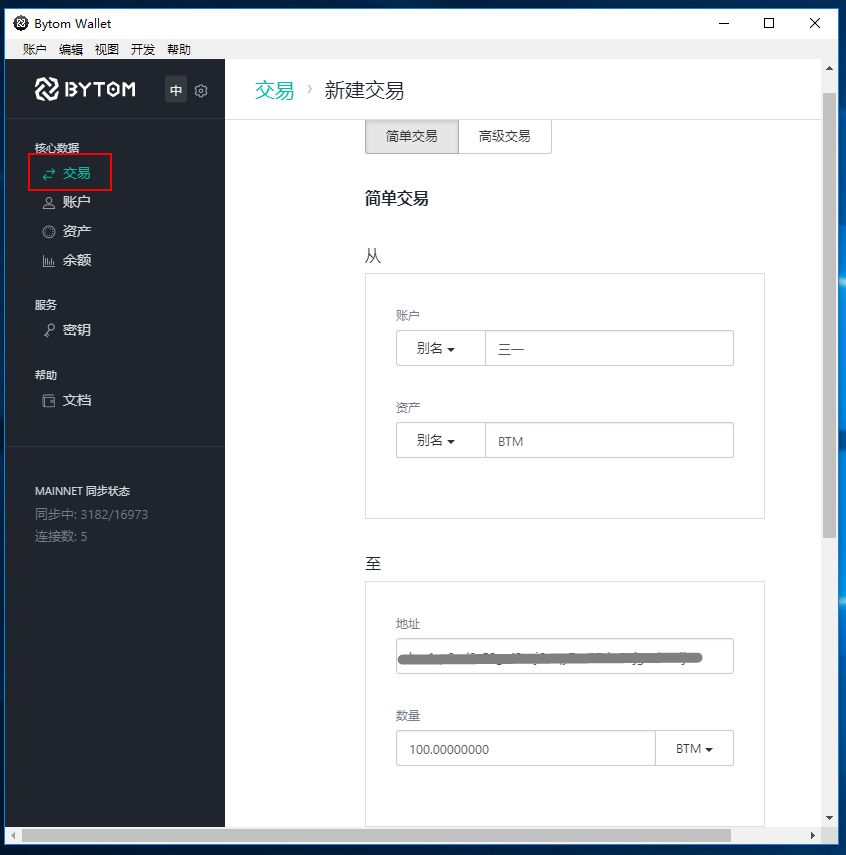Expand the 别名 dropdown for 资产

[441, 440]
